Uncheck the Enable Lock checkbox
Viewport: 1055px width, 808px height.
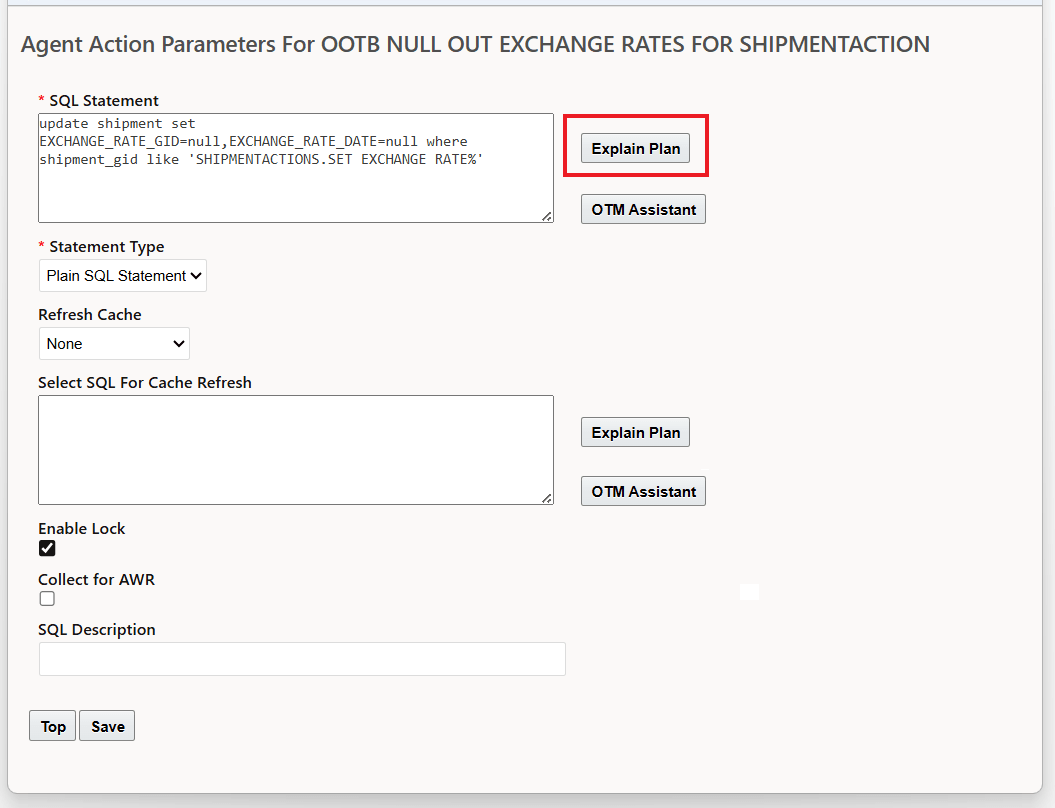click(x=47, y=548)
